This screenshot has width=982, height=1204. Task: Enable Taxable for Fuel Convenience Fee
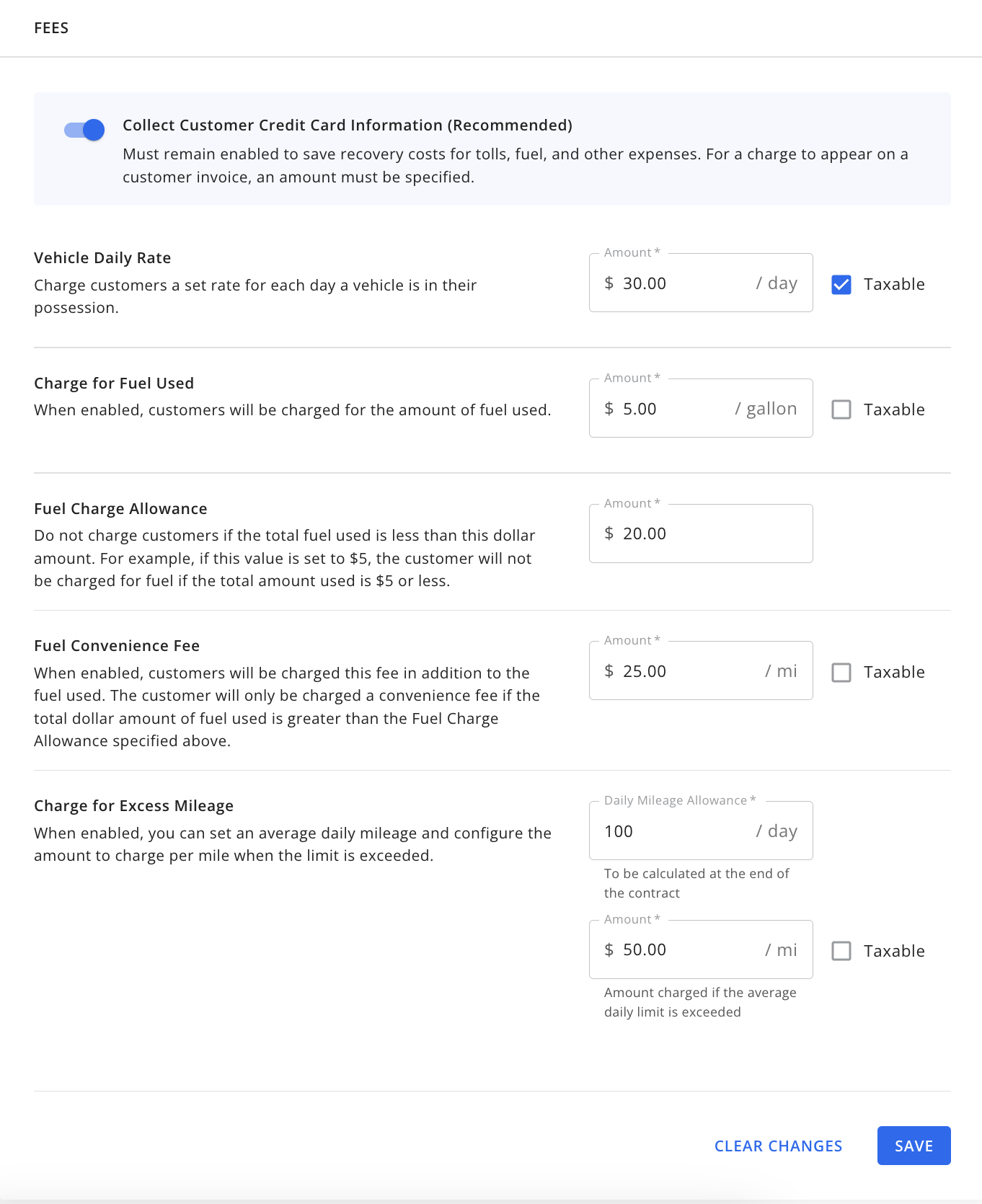841,672
